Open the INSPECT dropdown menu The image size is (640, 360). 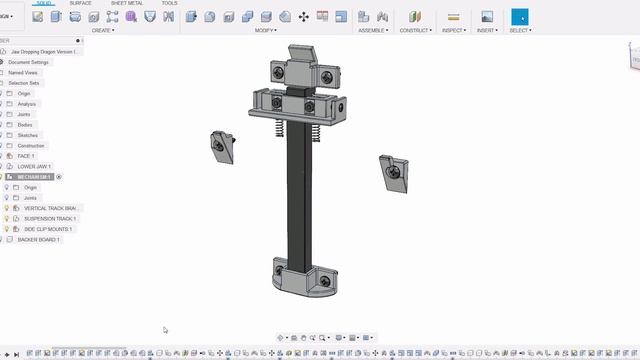pos(454,31)
